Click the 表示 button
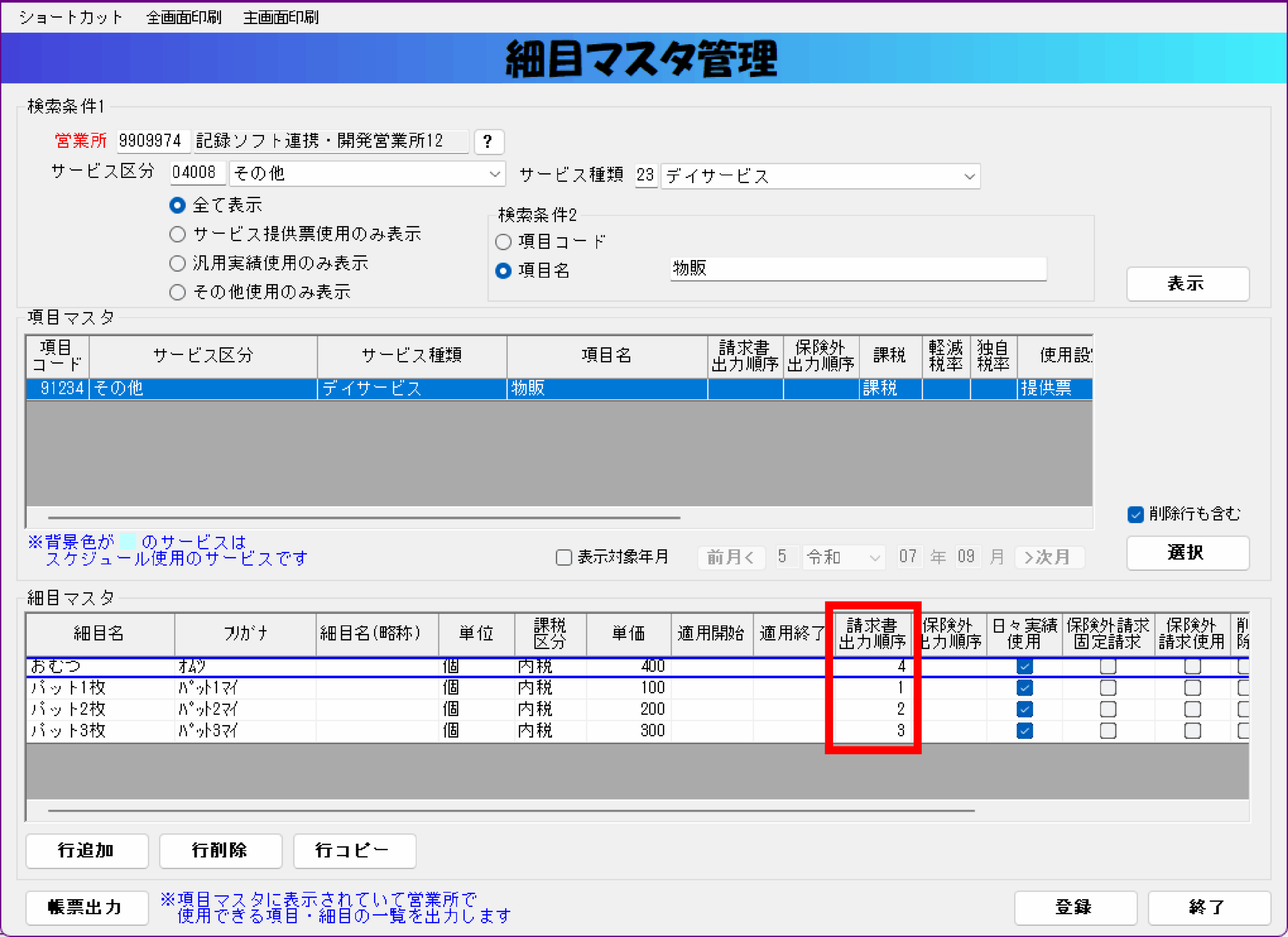 1187,284
